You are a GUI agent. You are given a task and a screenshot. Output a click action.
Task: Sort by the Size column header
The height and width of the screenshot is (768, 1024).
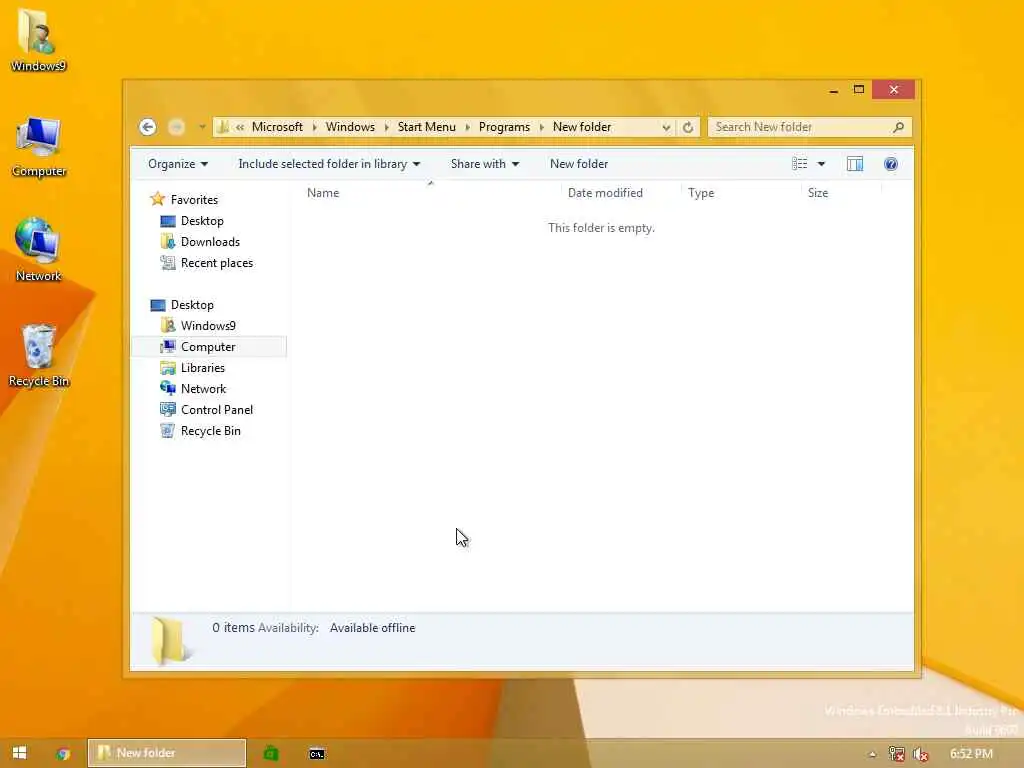pos(818,193)
